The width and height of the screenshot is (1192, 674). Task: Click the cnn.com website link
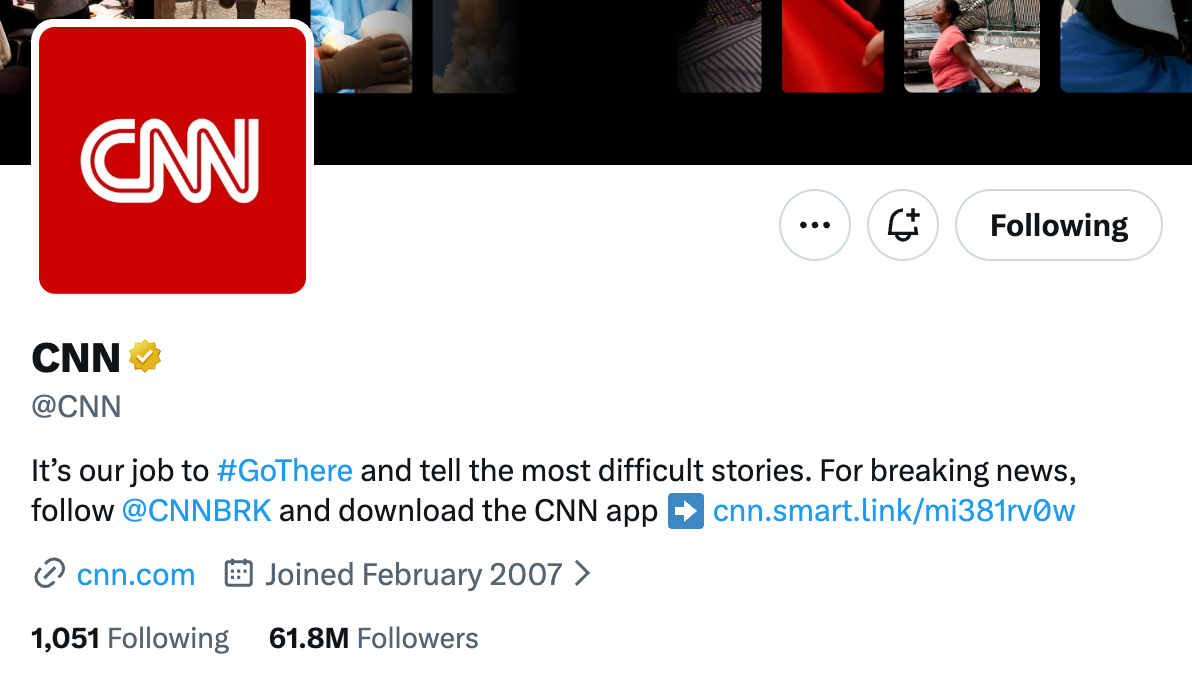pyautogui.click(x=135, y=574)
